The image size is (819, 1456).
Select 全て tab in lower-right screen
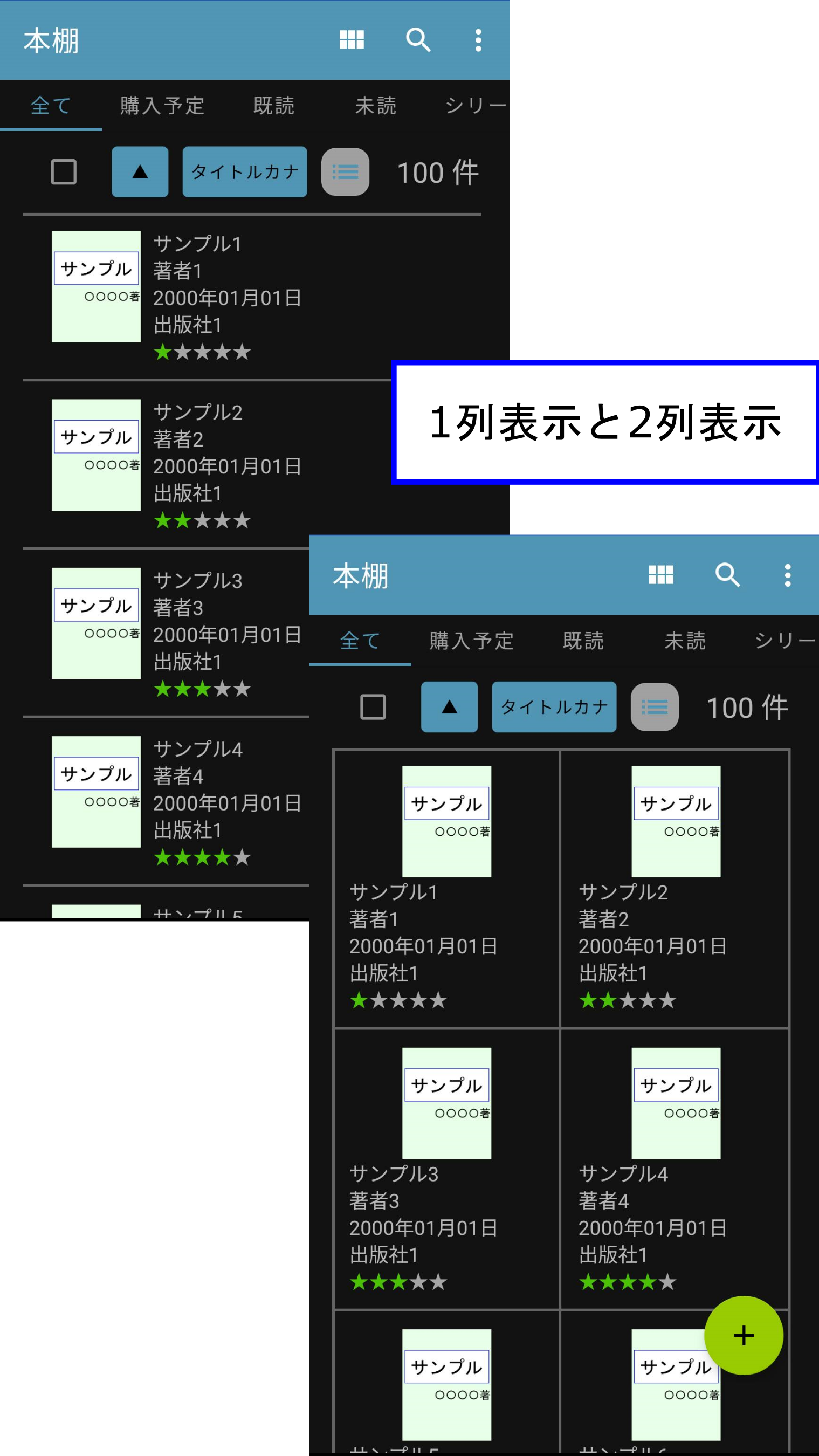(x=360, y=641)
